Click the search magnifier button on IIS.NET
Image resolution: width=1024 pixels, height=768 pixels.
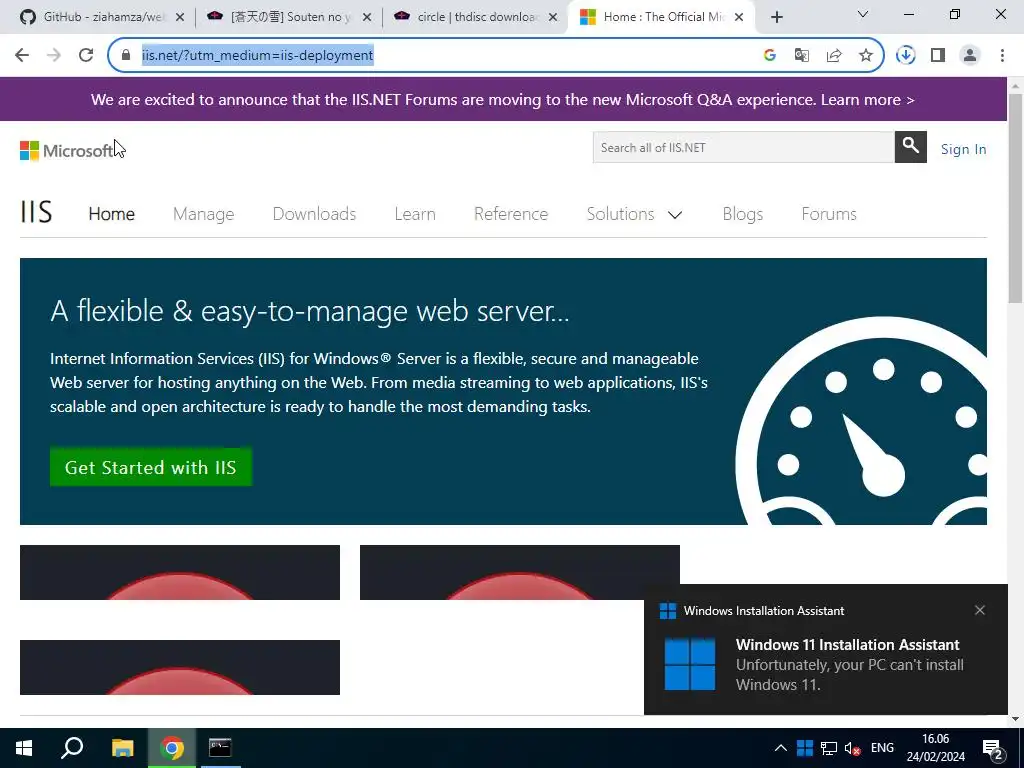[x=910, y=147]
